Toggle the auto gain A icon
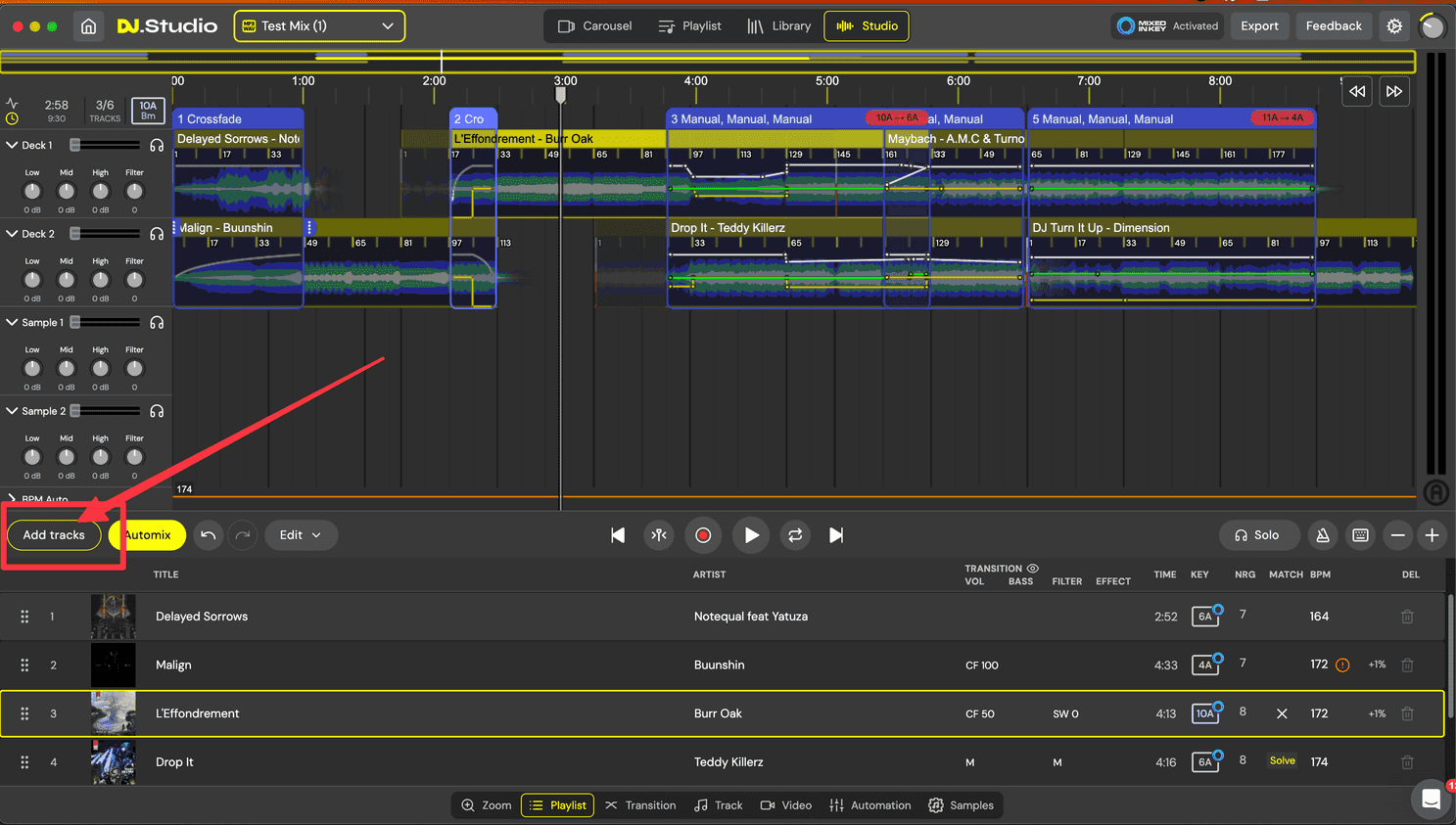 tap(1435, 492)
